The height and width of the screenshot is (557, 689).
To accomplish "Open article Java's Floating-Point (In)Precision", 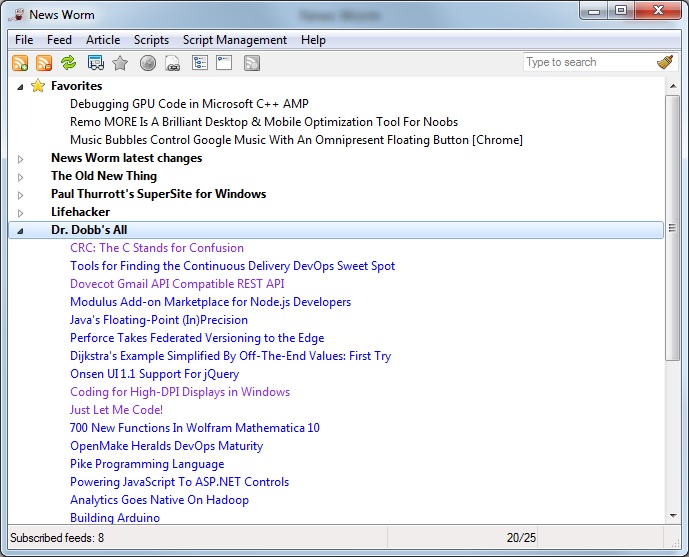I will [x=158, y=320].
